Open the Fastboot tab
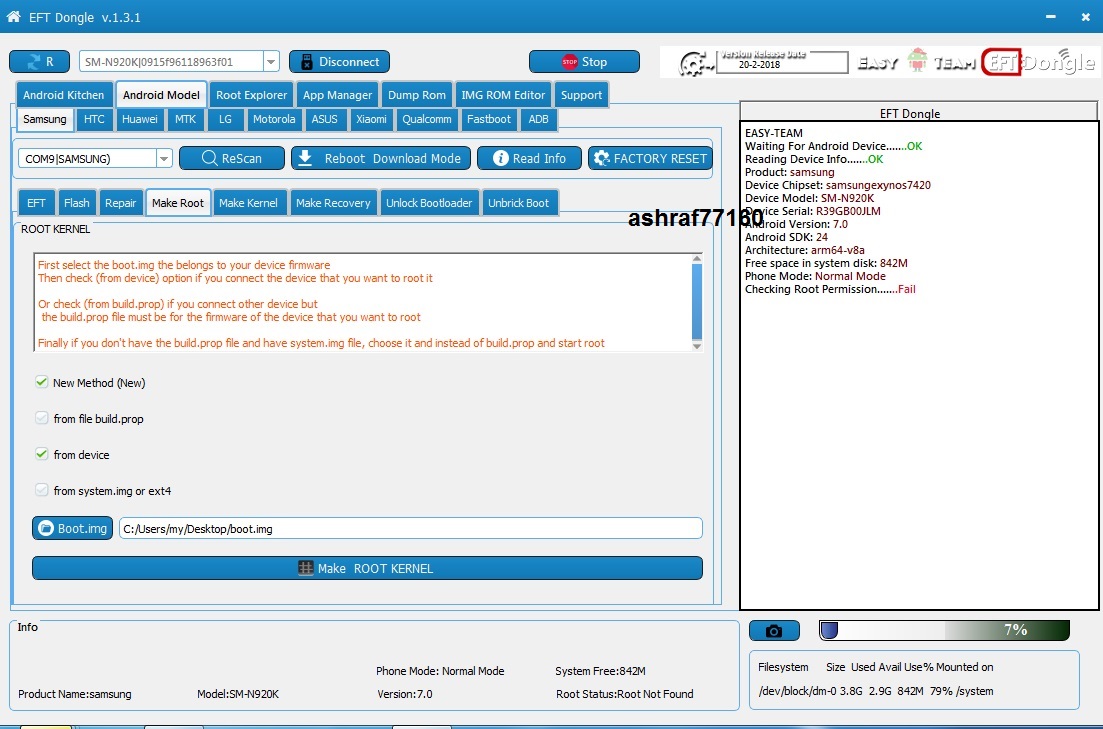Screen dimensions: 1103x729 coord(488,119)
